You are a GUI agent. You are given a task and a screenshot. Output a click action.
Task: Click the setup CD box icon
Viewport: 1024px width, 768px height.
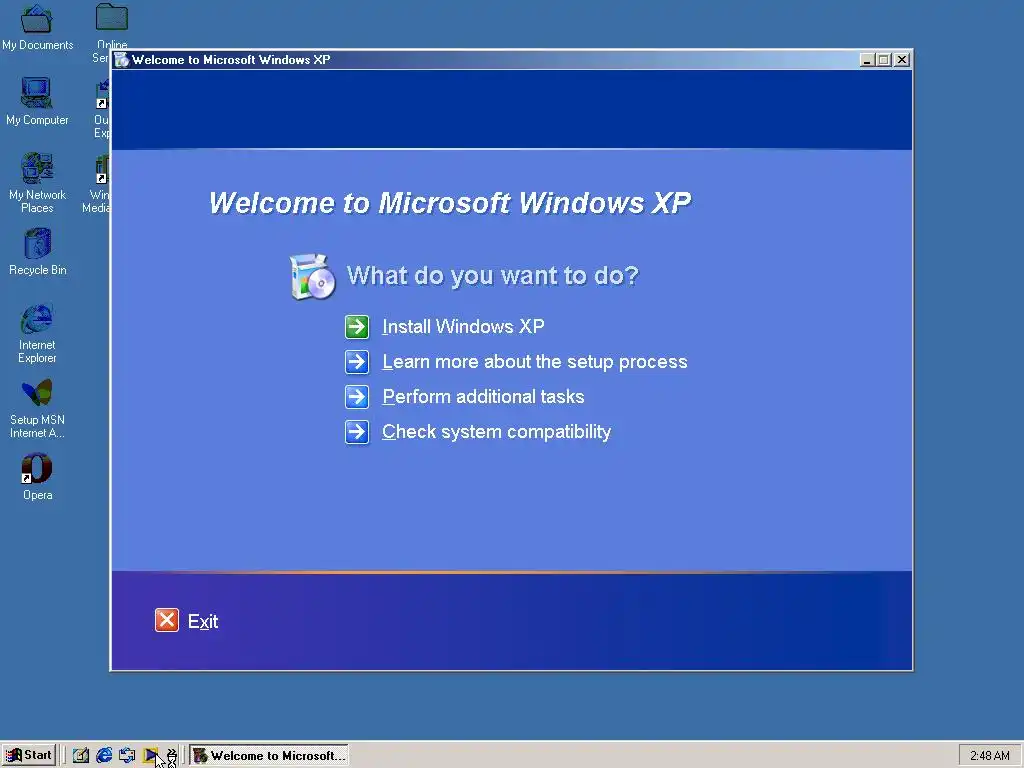point(312,277)
